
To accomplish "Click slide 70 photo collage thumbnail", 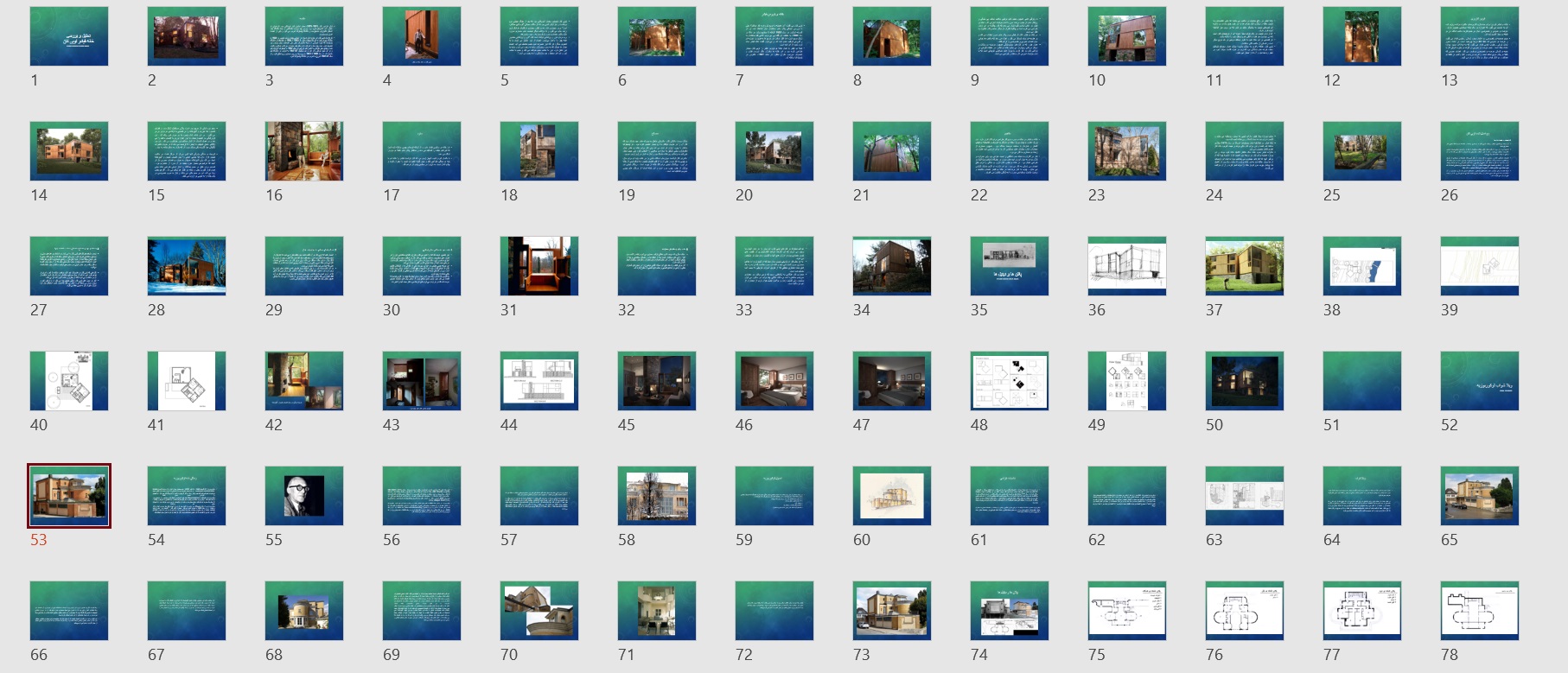I will (539, 611).
